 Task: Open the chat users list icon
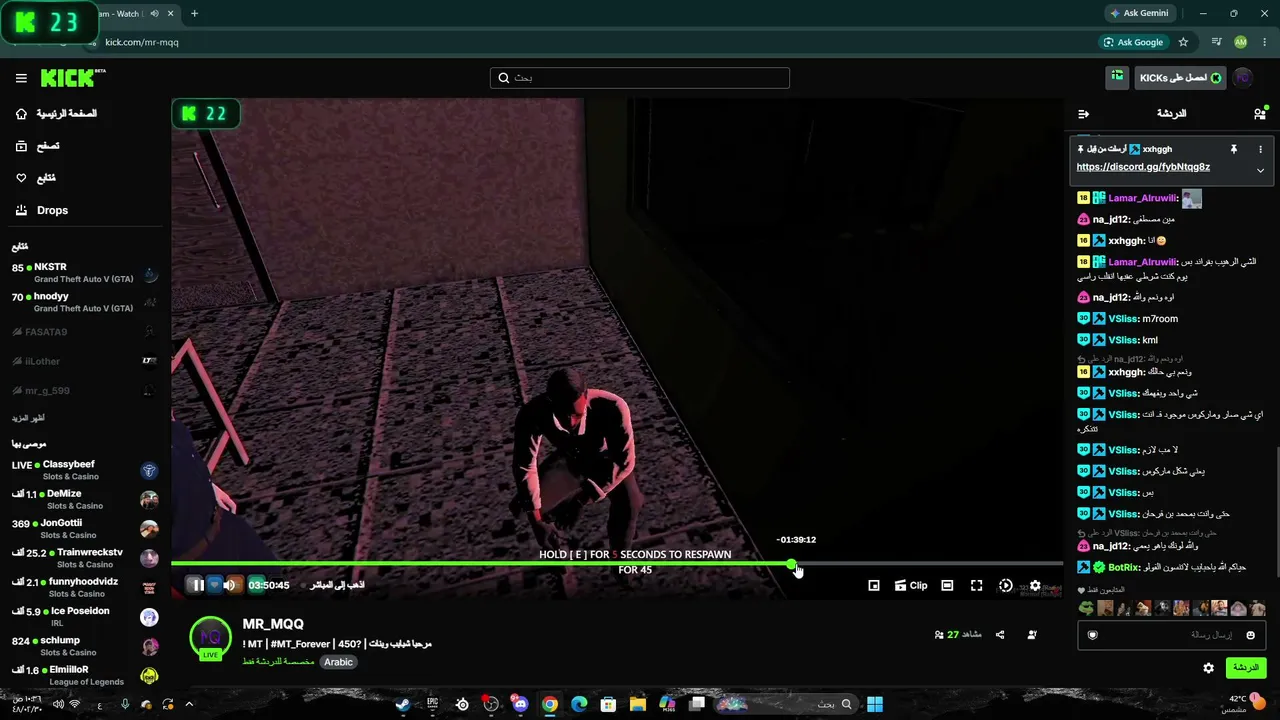pos(1260,114)
